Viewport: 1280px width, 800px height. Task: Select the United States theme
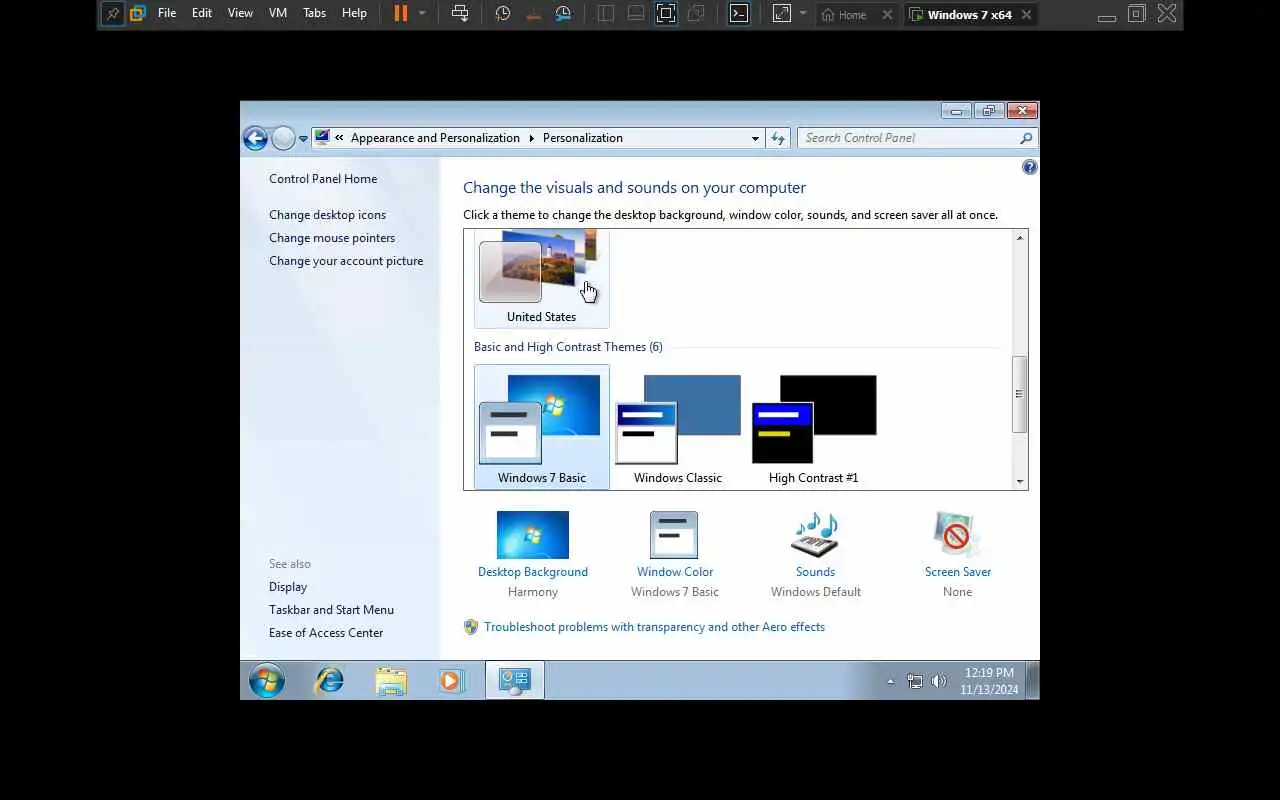click(x=541, y=278)
